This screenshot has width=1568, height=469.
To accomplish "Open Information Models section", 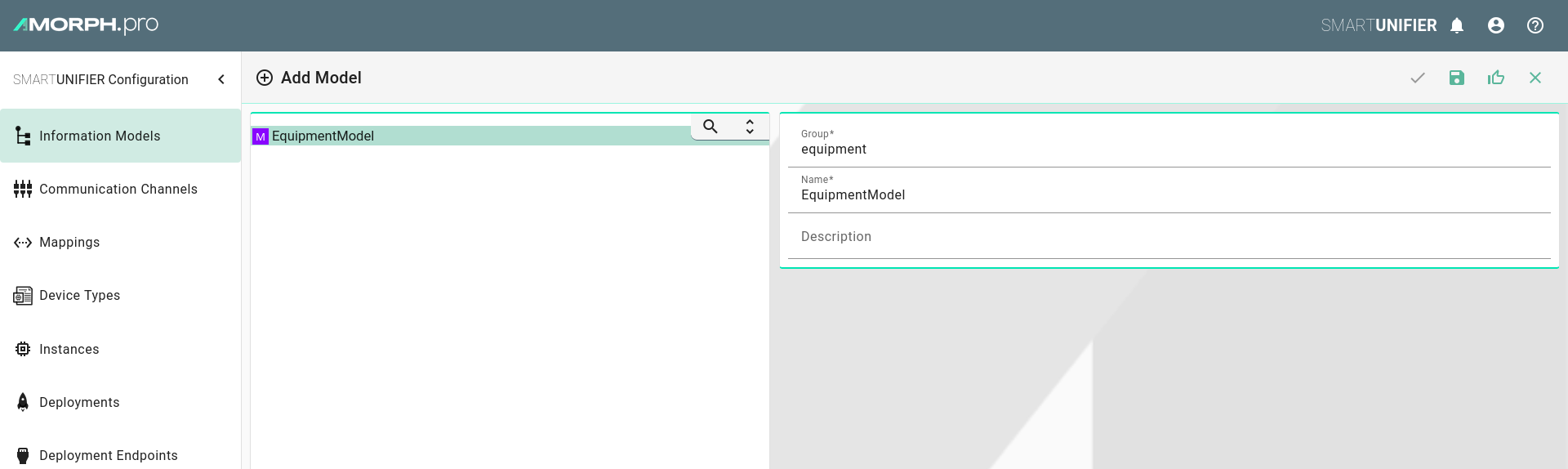I will coord(121,136).
